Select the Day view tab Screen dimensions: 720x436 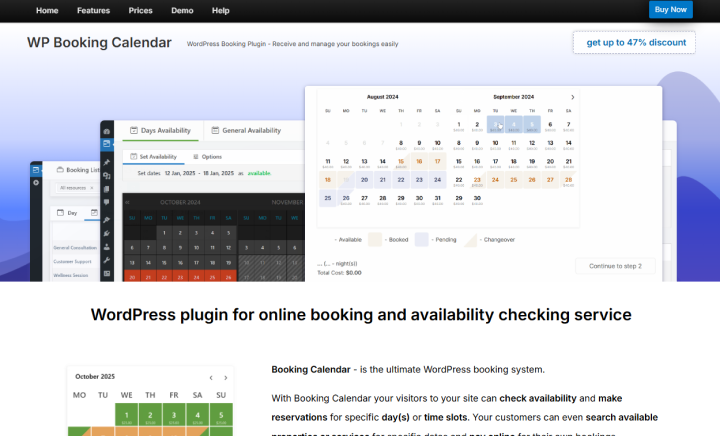[67, 213]
